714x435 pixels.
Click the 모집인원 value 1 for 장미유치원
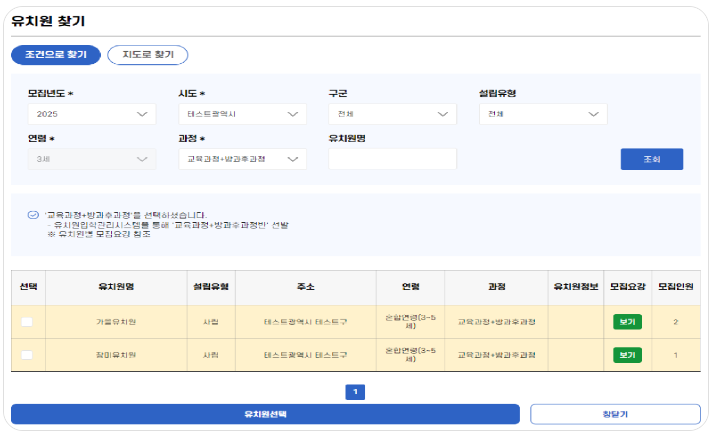coord(676,355)
